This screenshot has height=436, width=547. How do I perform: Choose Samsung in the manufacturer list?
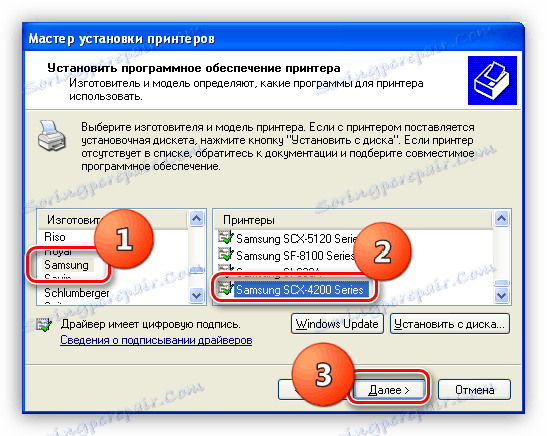pos(66,265)
